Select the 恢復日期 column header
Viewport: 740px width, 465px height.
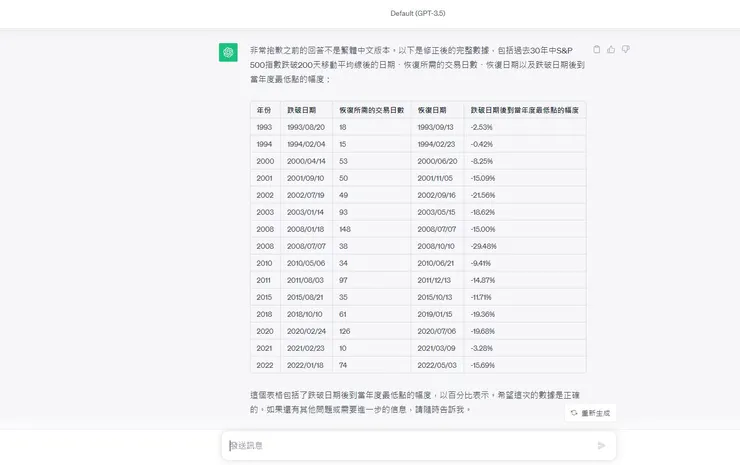point(437,110)
